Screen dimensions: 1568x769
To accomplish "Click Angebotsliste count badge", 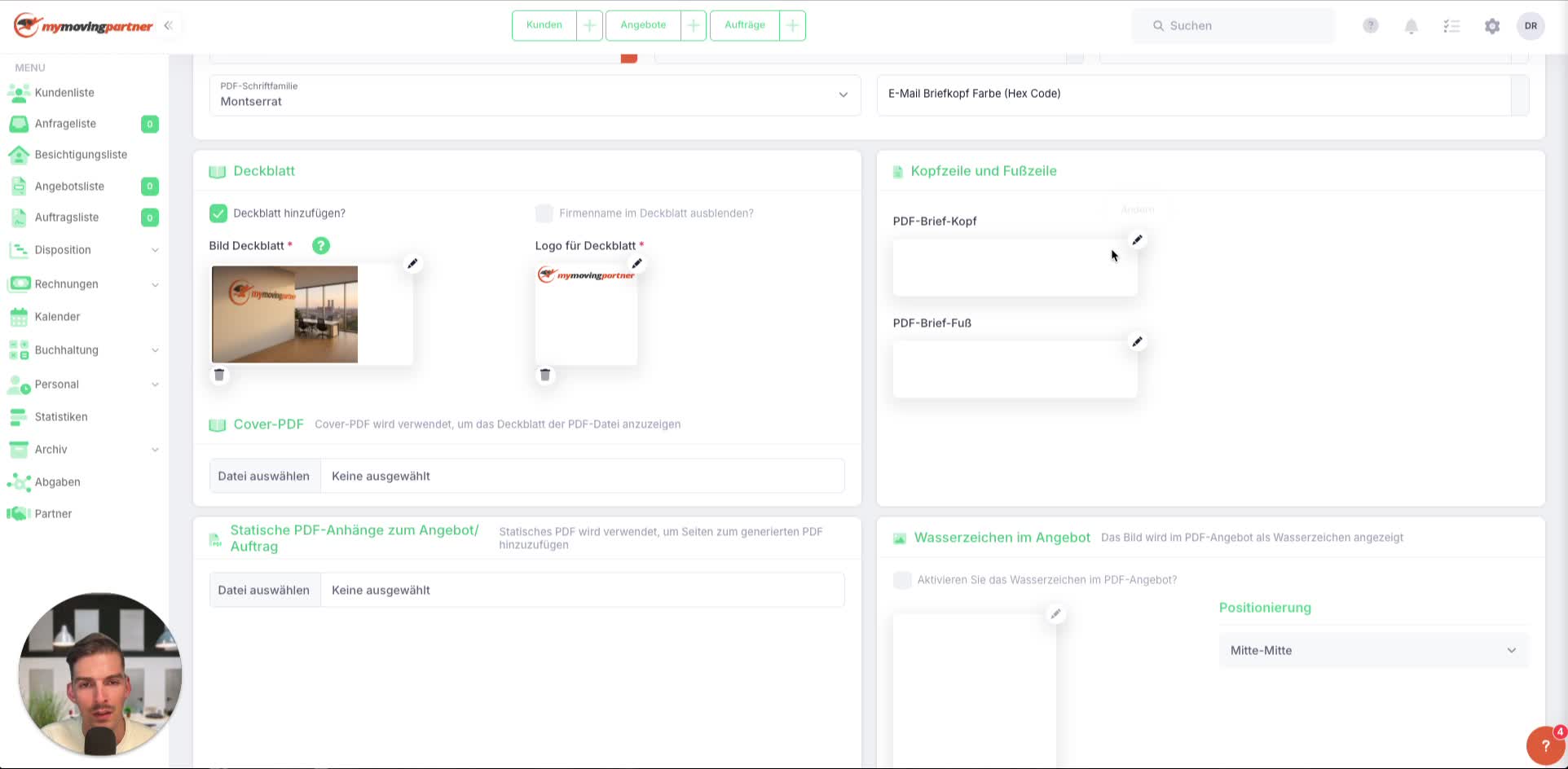I will [150, 187].
